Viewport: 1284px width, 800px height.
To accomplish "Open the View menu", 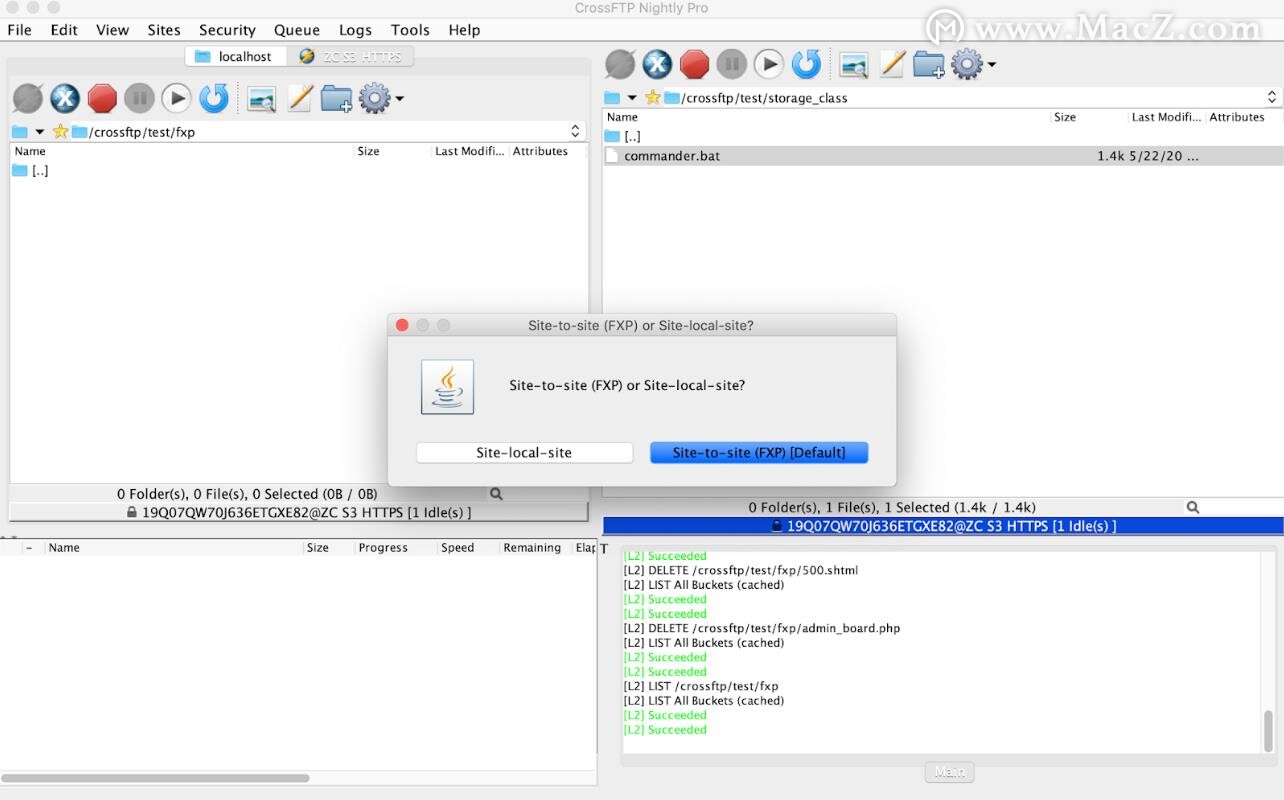I will 113,30.
